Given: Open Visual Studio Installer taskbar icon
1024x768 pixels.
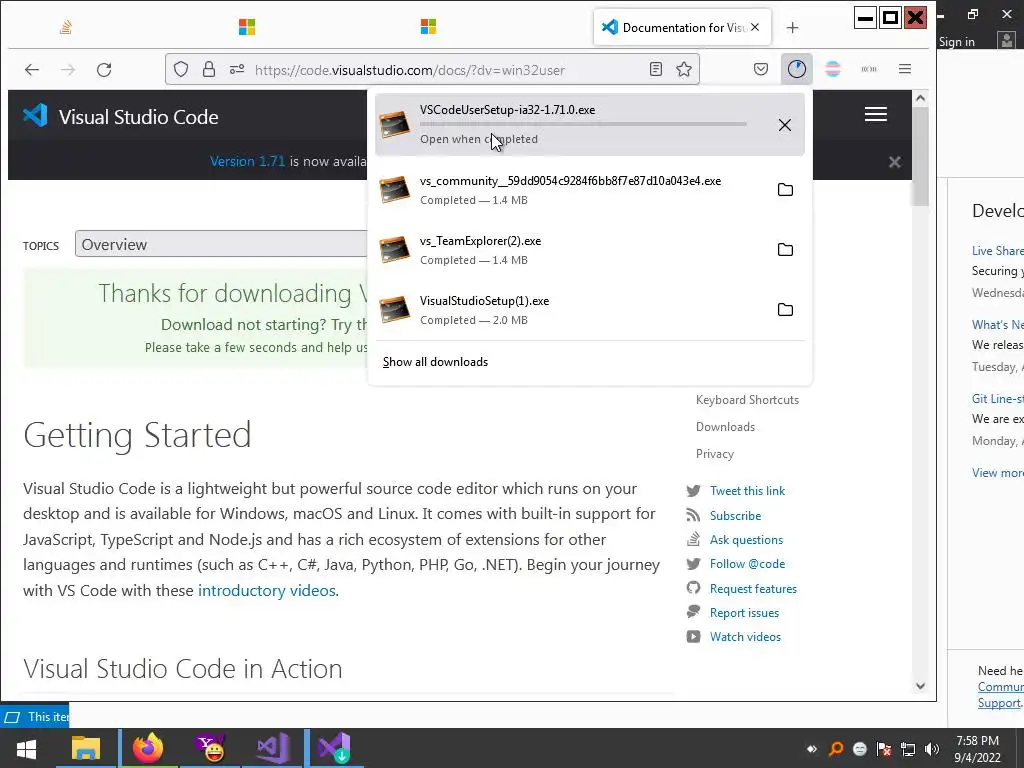Looking at the screenshot, I should click(x=334, y=748).
